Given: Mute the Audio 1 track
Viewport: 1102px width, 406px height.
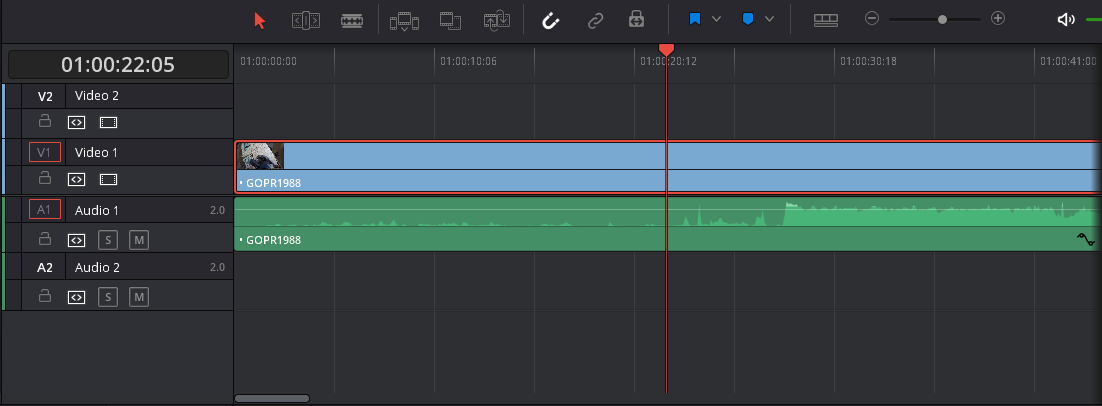Looking at the screenshot, I should pyautogui.click(x=139, y=240).
